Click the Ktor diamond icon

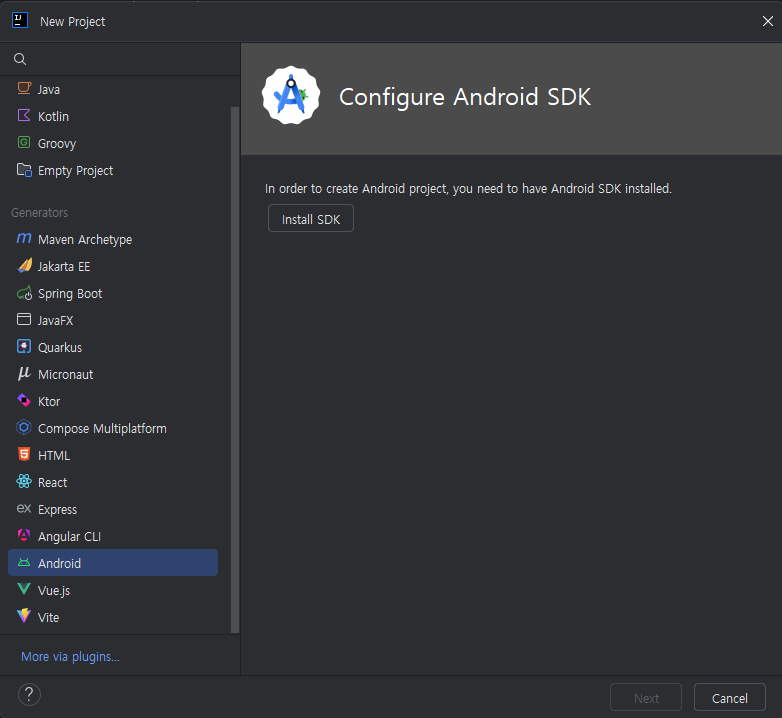click(x=24, y=400)
